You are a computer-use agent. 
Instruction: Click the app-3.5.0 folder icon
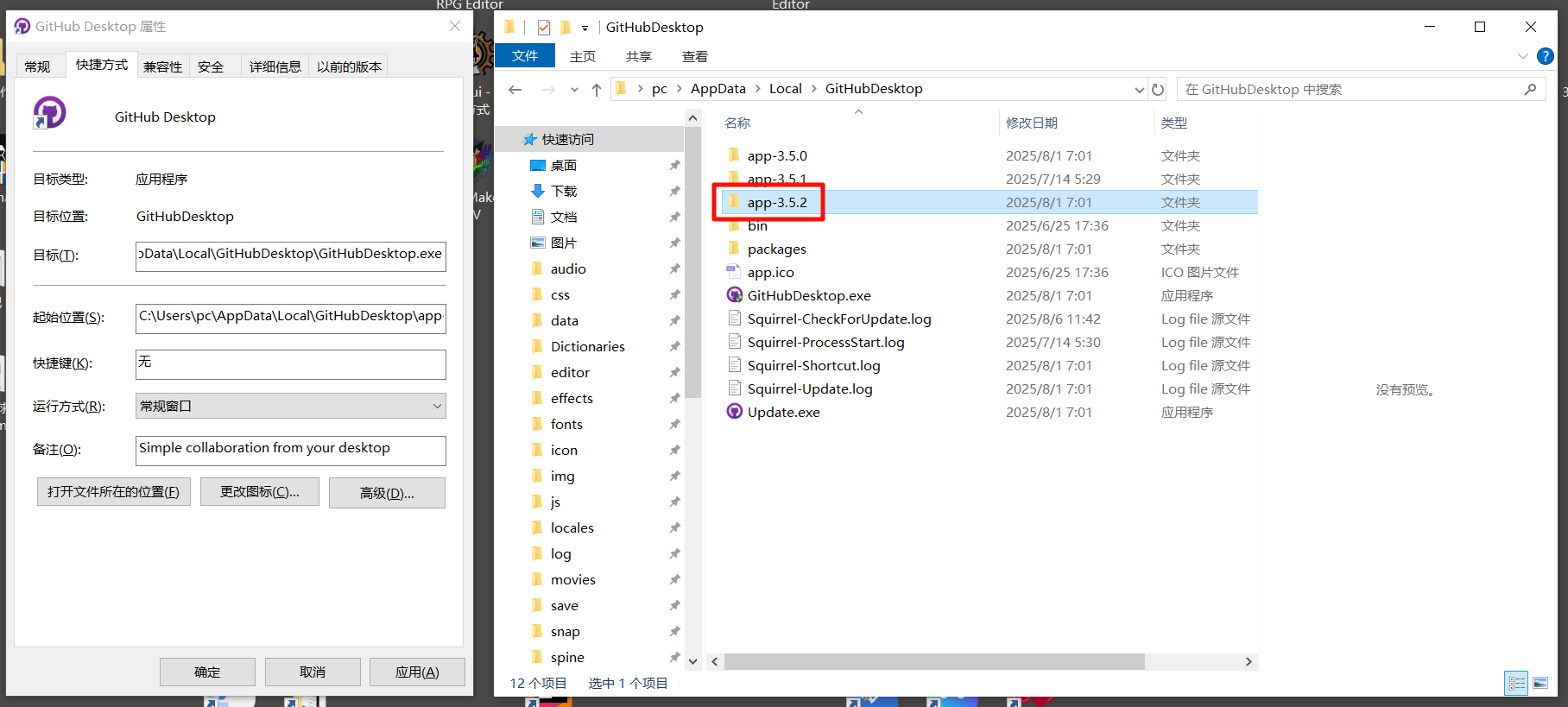(734, 155)
